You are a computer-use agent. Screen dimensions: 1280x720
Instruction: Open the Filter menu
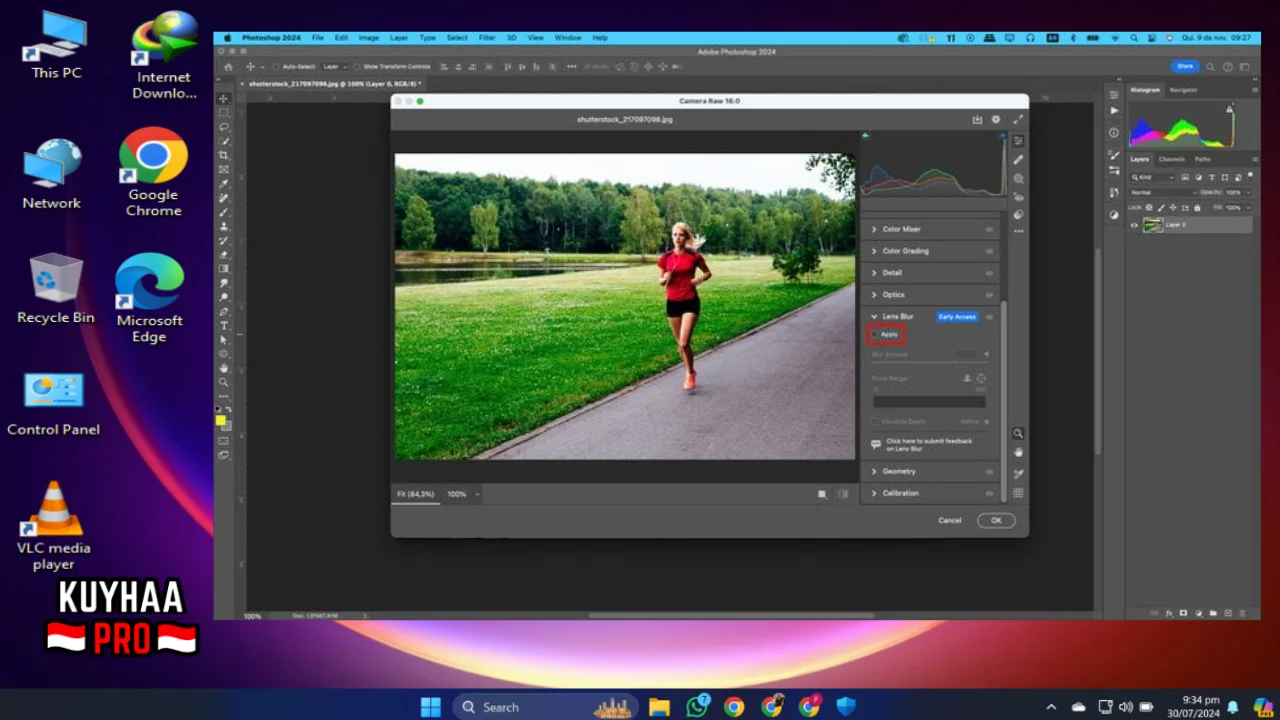pos(487,38)
